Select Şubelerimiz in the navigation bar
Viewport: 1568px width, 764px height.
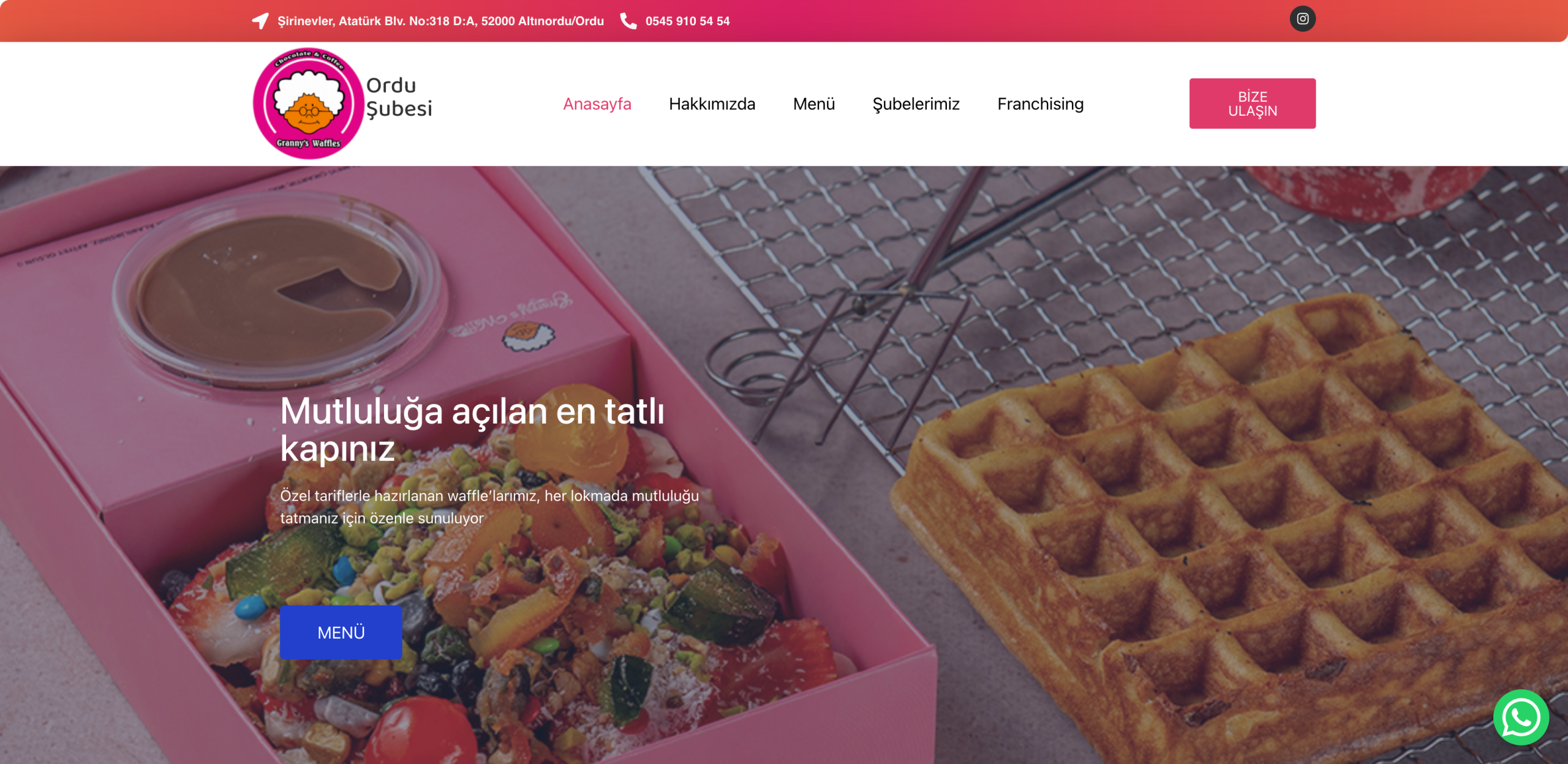[916, 104]
